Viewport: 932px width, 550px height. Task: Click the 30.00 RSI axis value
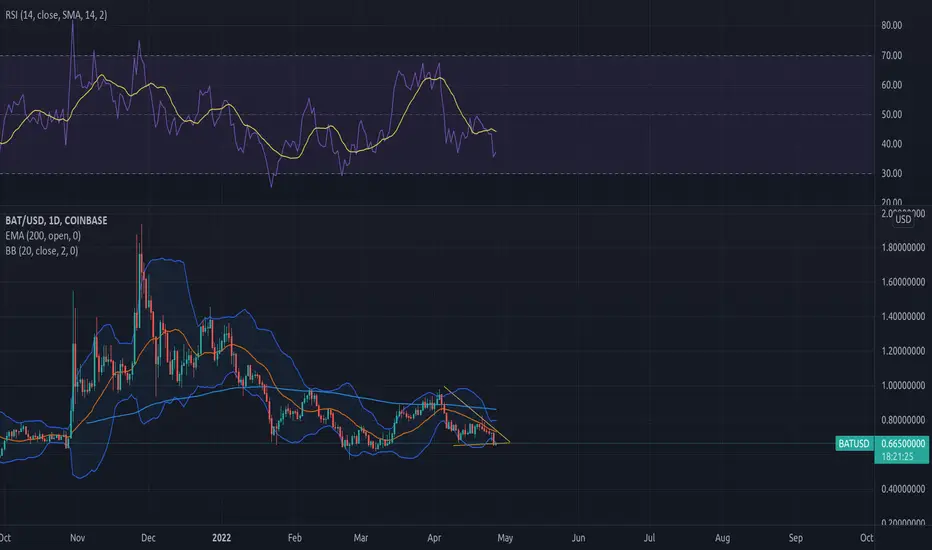pos(892,174)
